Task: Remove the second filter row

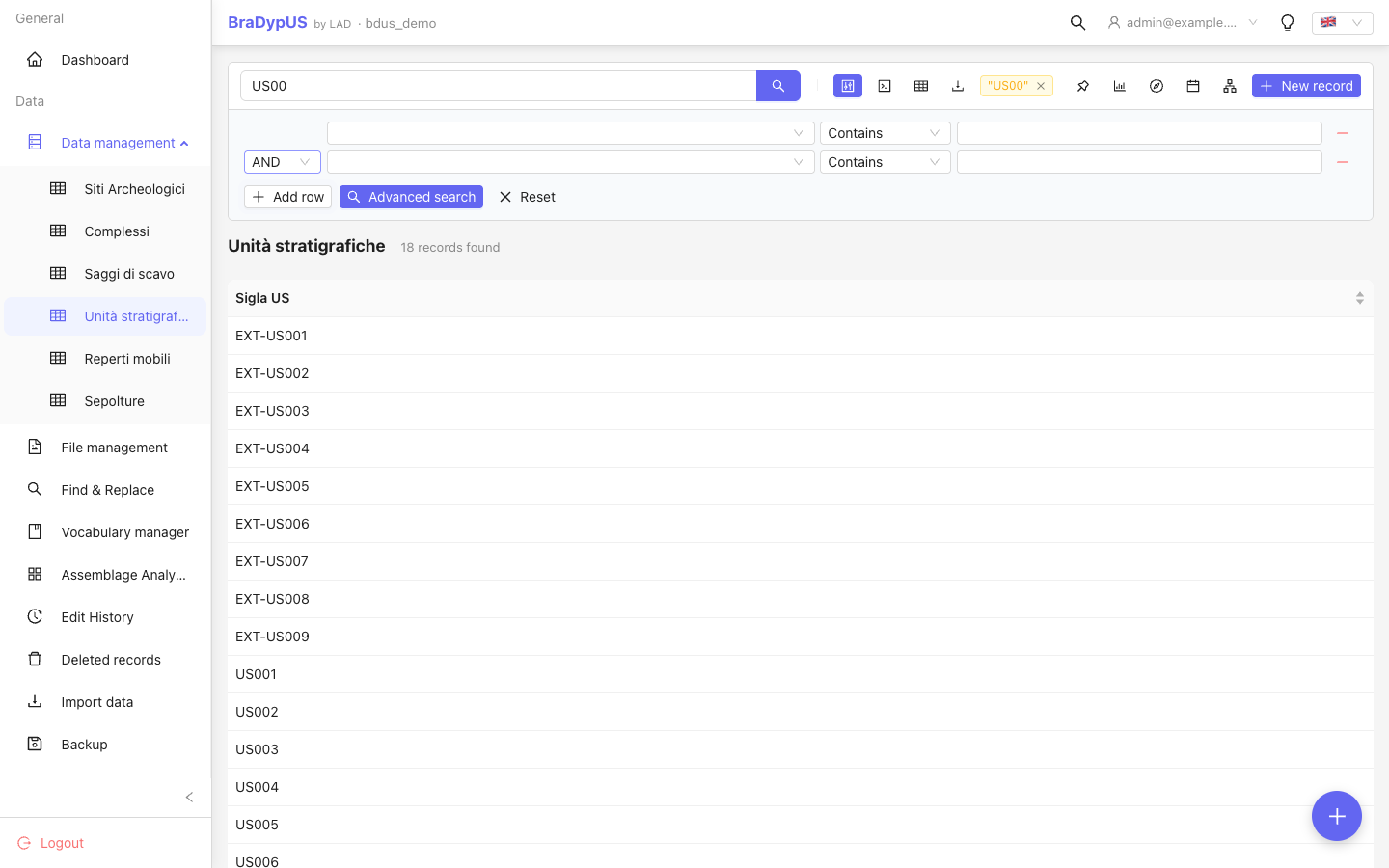Action: [x=1343, y=162]
